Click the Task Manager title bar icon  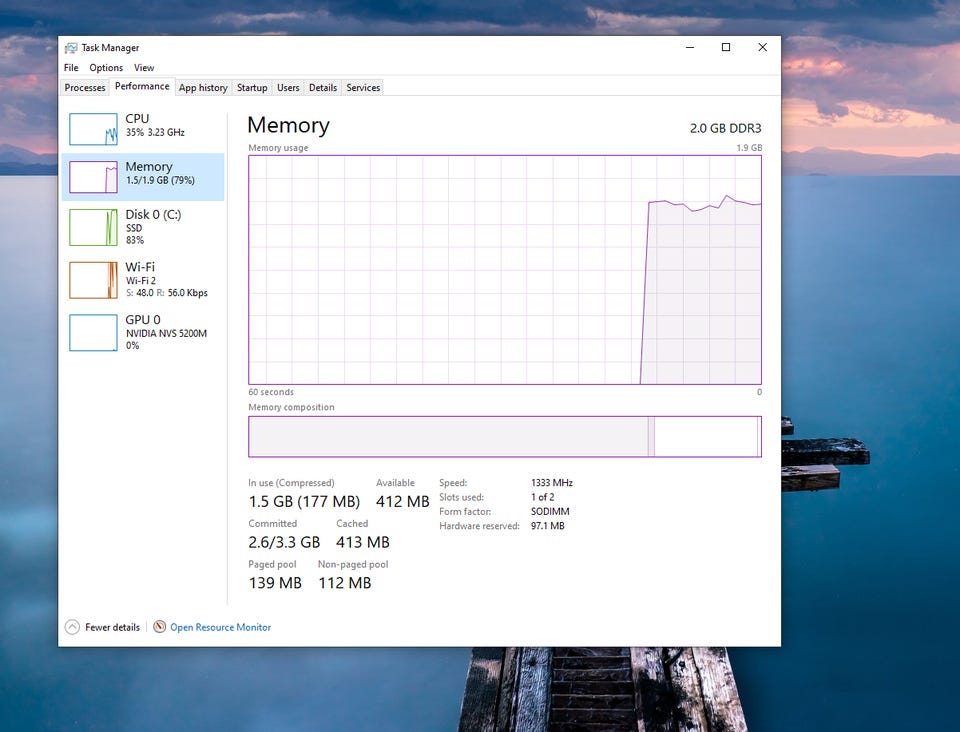(x=71, y=48)
